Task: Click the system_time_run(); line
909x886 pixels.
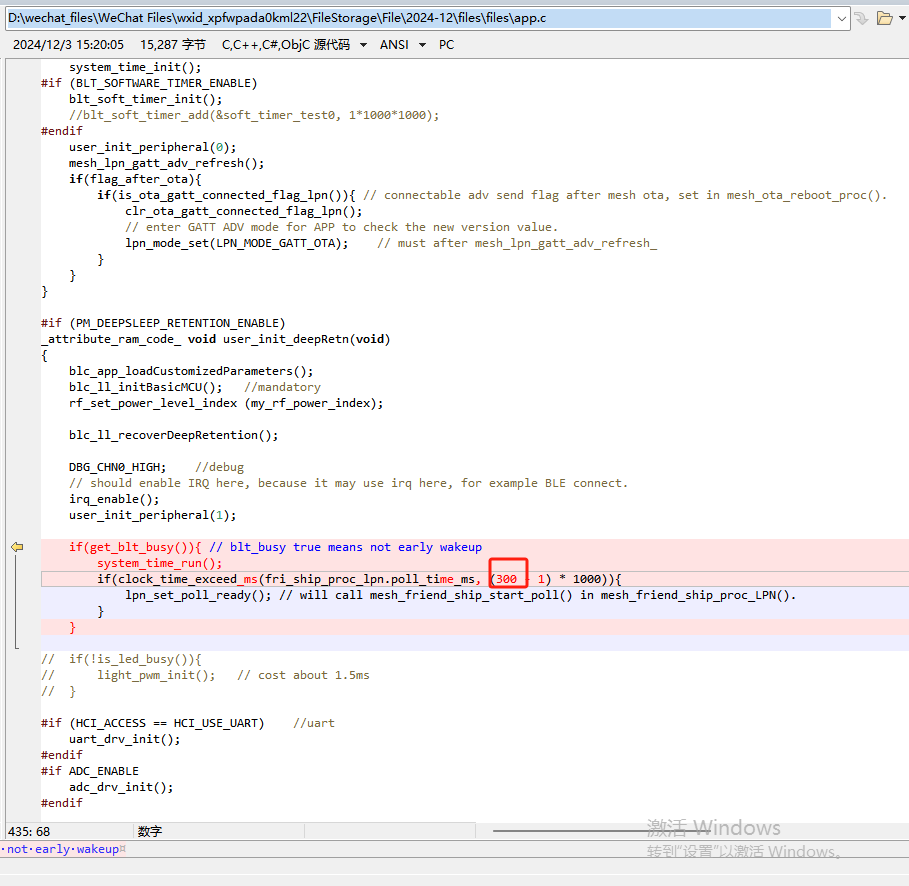Action: (x=159, y=563)
